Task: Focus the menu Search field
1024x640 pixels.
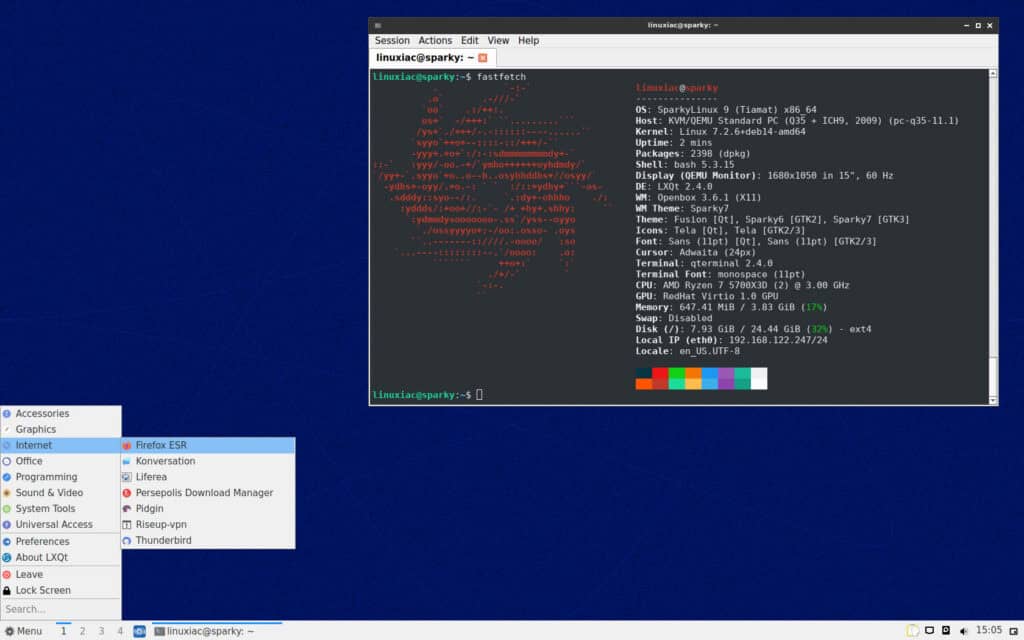Action: (61, 609)
